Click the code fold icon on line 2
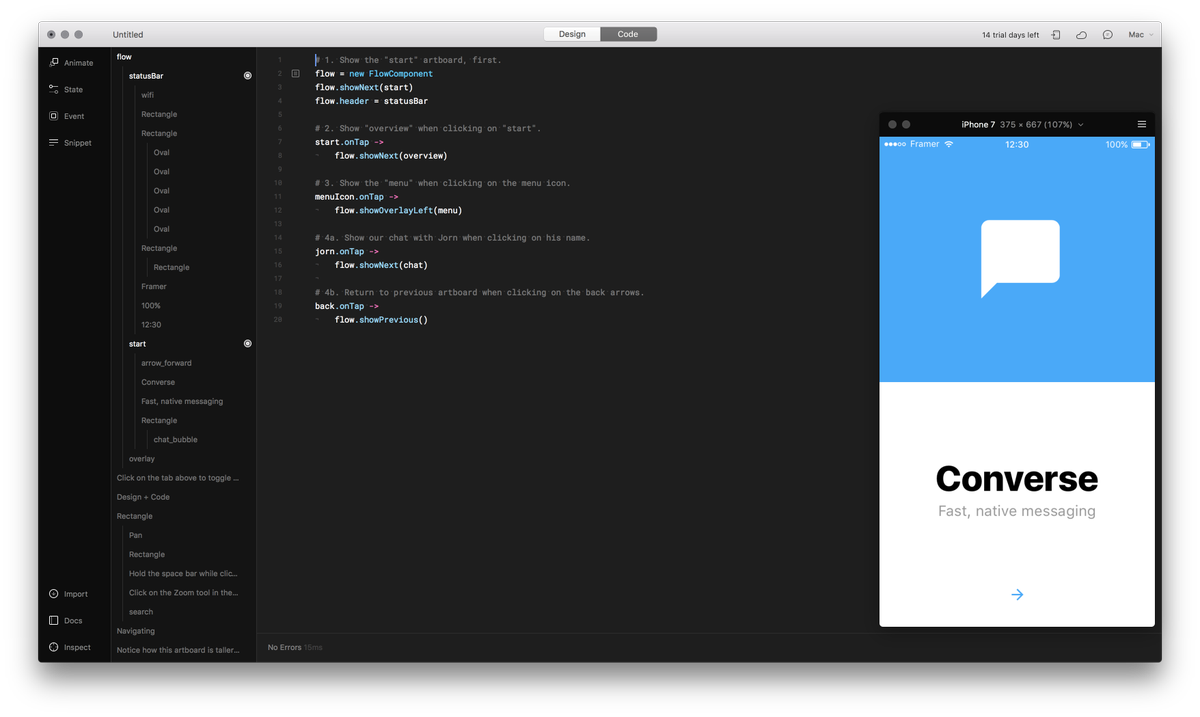The width and height of the screenshot is (1200, 717). click(x=296, y=74)
